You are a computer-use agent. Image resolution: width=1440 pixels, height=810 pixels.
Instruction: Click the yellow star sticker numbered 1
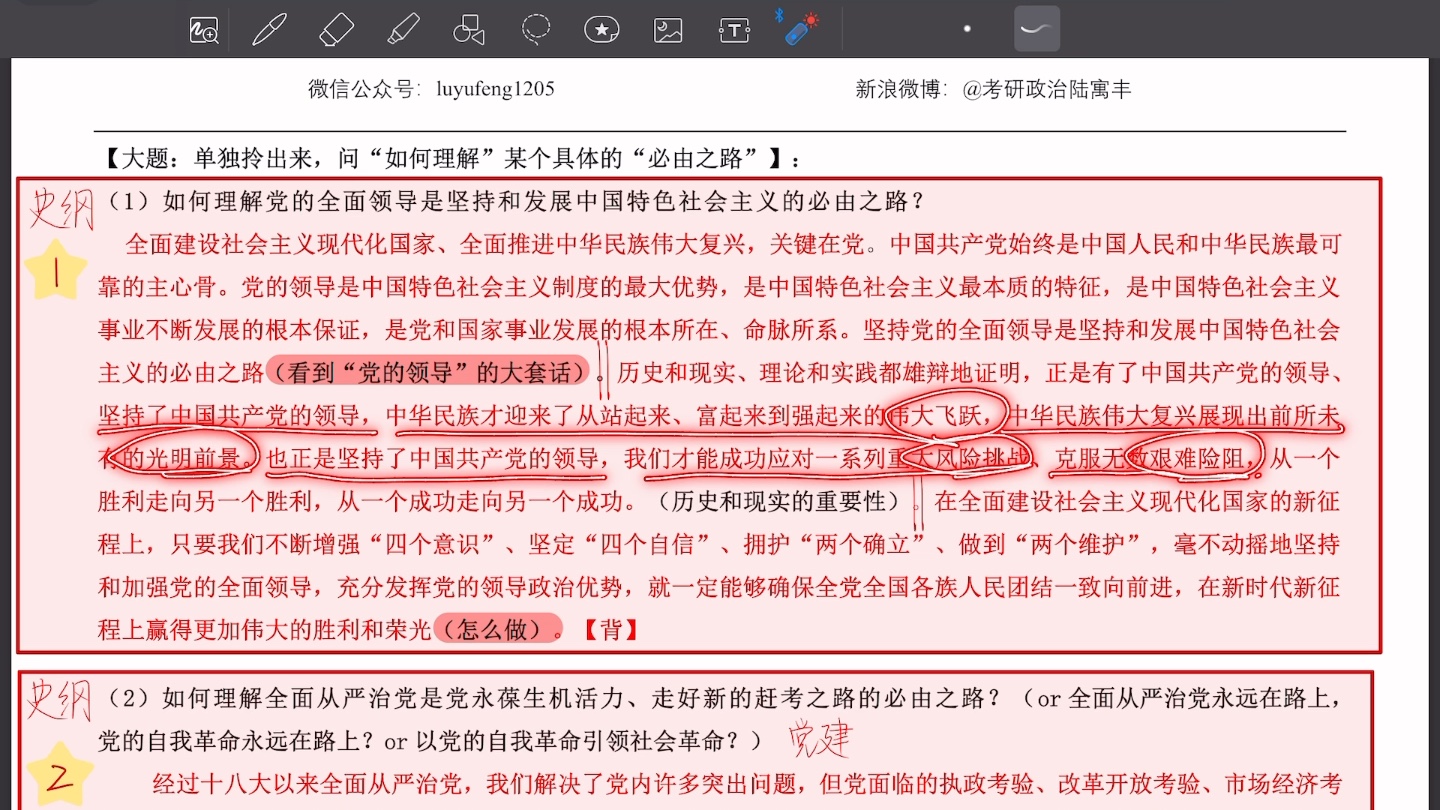(55, 271)
